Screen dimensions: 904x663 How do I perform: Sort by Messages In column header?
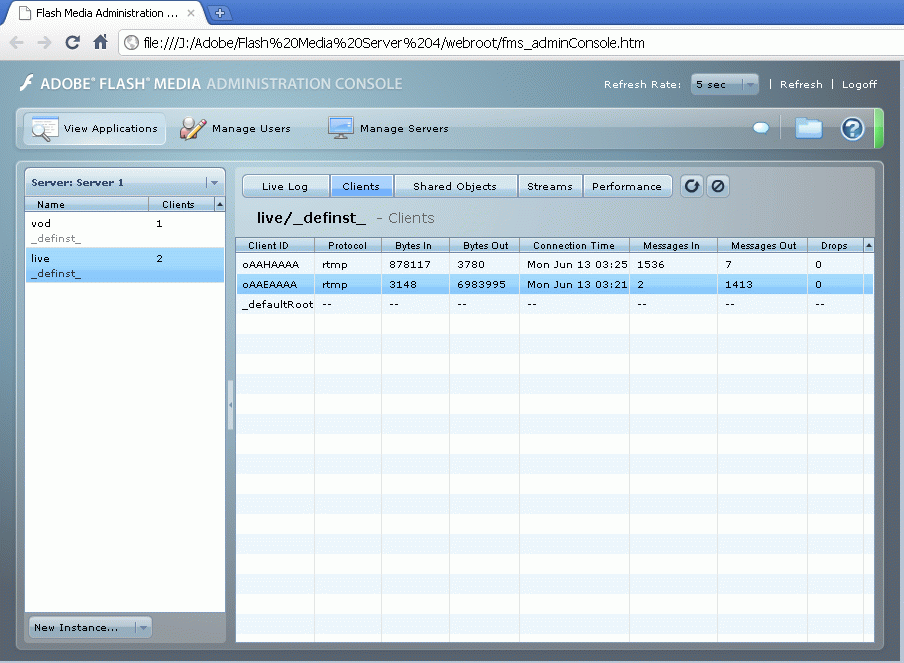coord(673,246)
